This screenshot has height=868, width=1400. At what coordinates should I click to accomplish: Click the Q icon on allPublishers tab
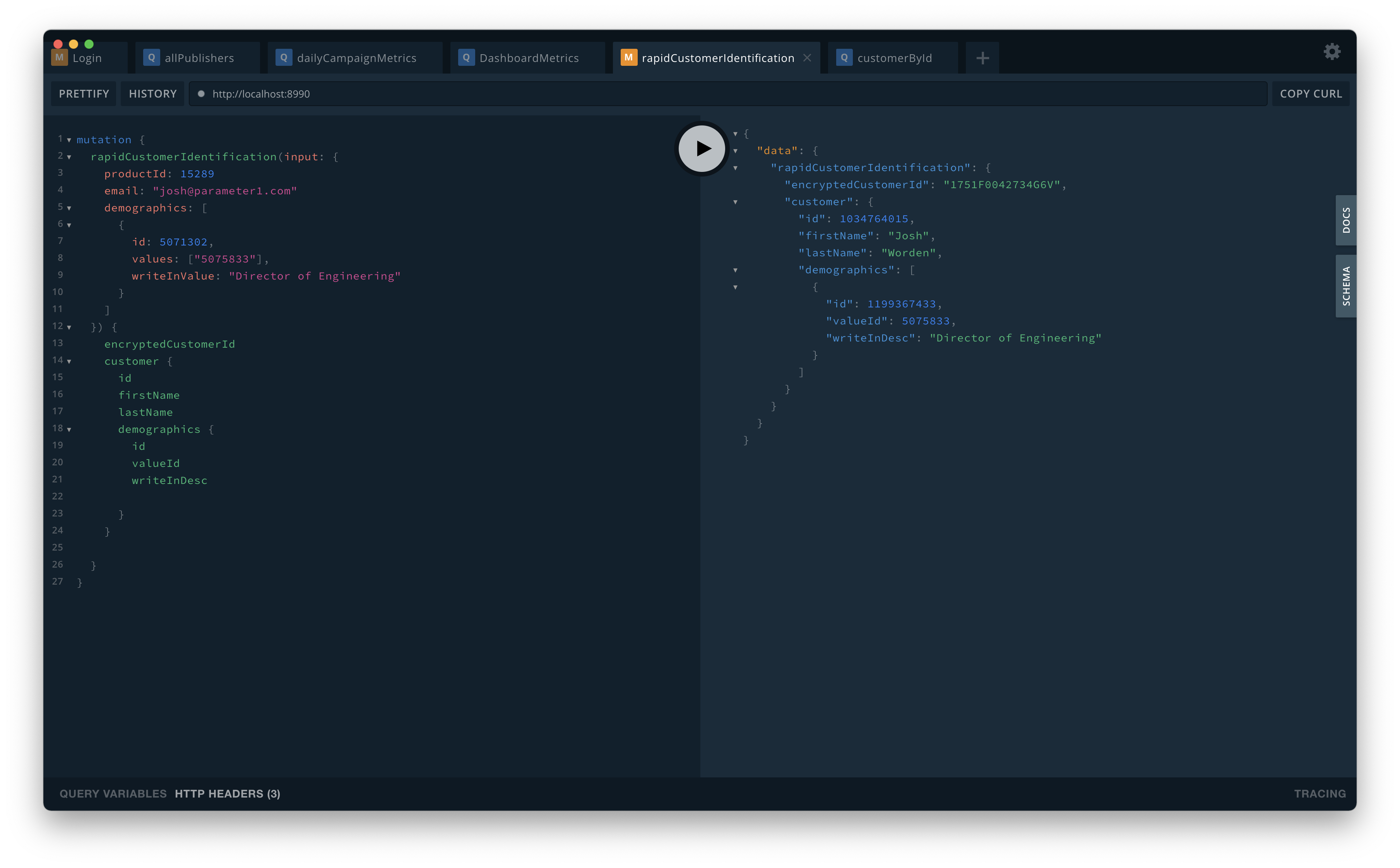(x=151, y=58)
